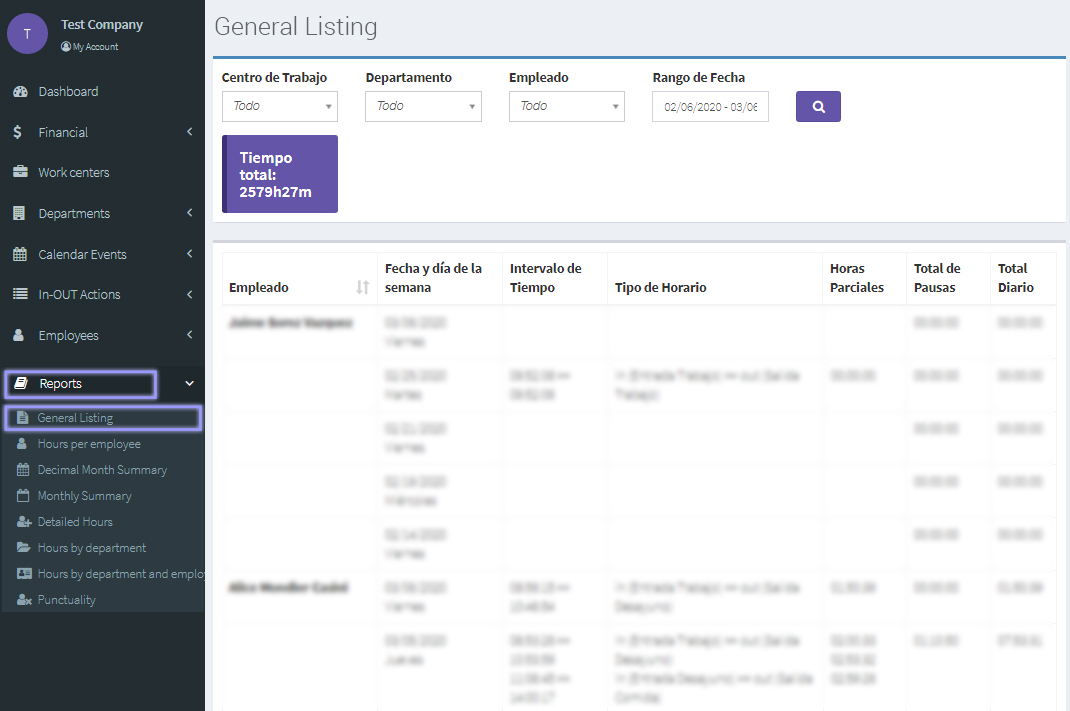
Task: Click the In-OUT Actions list icon
Action: click(x=20, y=294)
